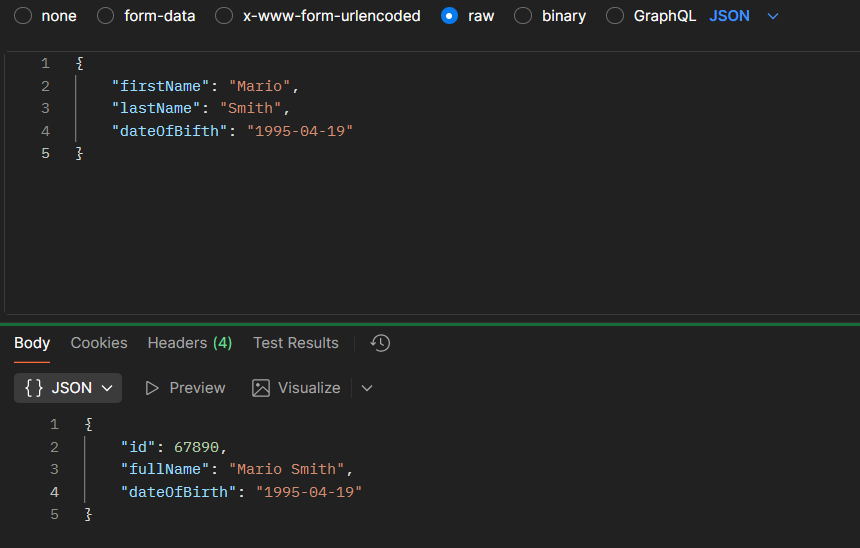The width and height of the screenshot is (860, 548).
Task: Open the blue JSON raw type dropdown
Action: [743, 16]
